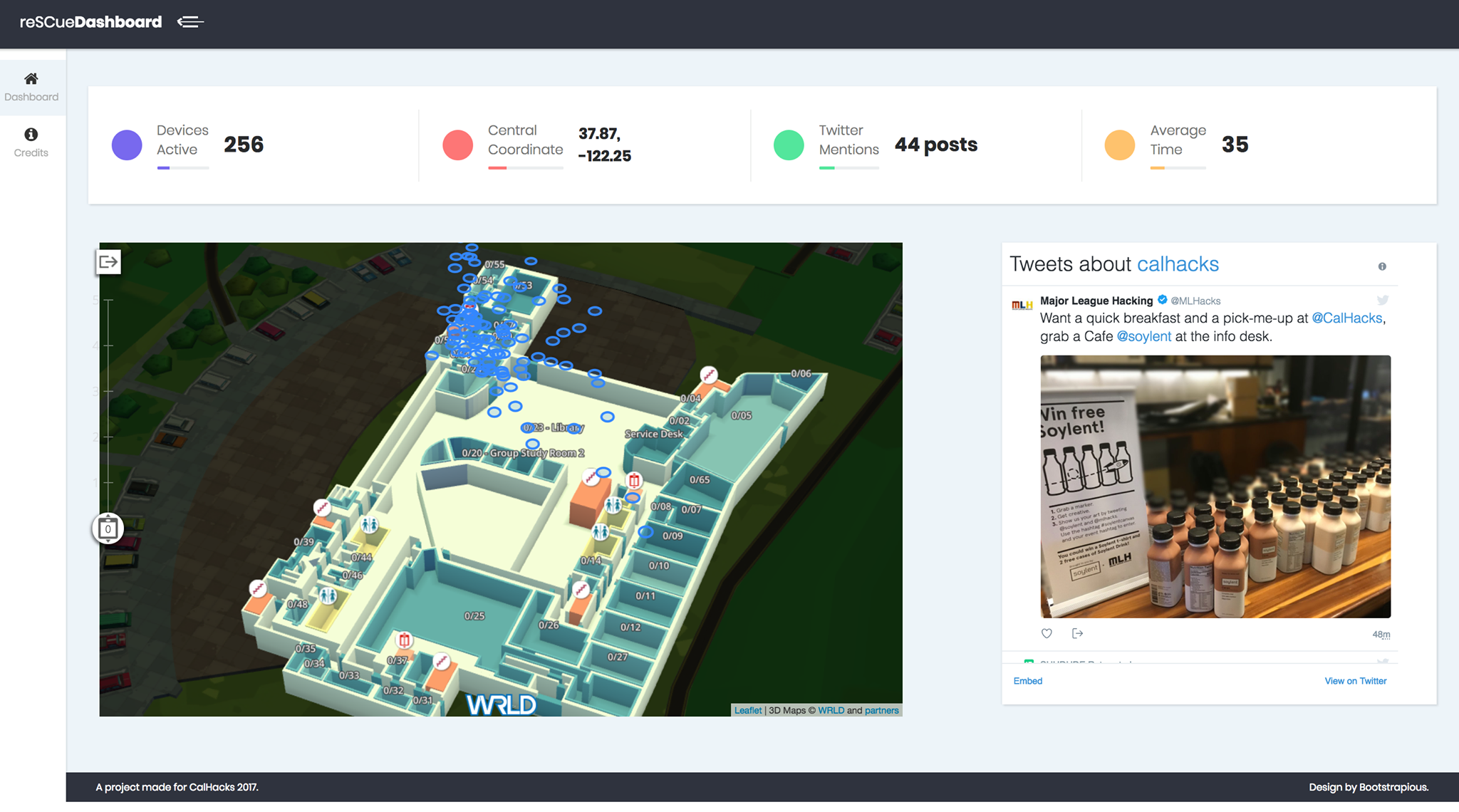Click the calhacks hashtag heading link
The image size is (1459, 812).
pos(1178,264)
